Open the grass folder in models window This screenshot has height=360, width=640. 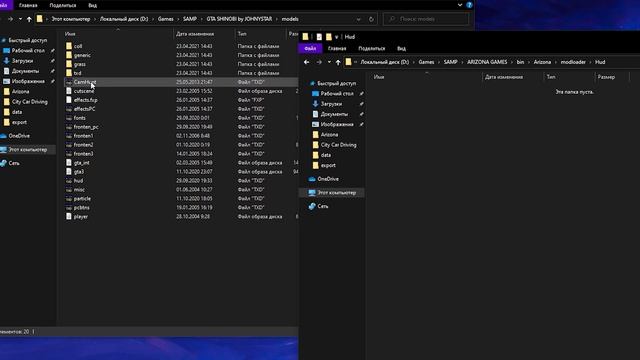pyautogui.click(x=80, y=64)
